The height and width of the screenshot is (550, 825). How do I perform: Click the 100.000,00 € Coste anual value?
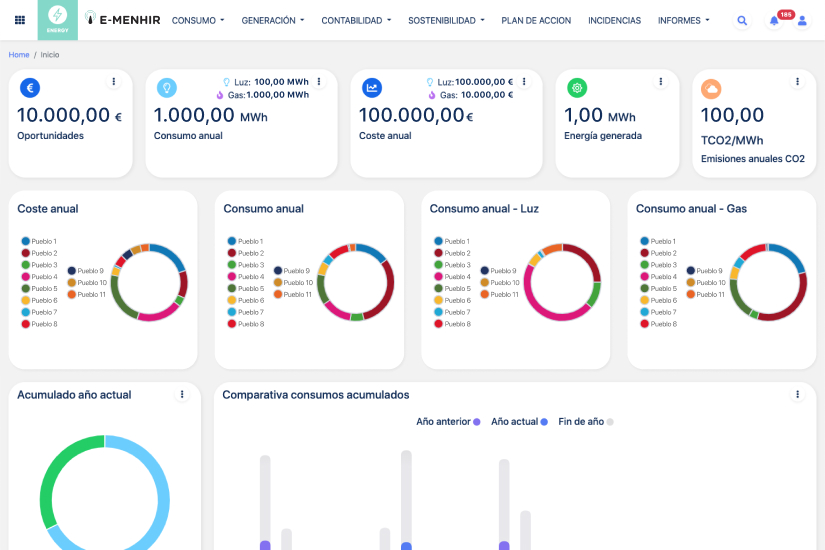click(x=416, y=115)
